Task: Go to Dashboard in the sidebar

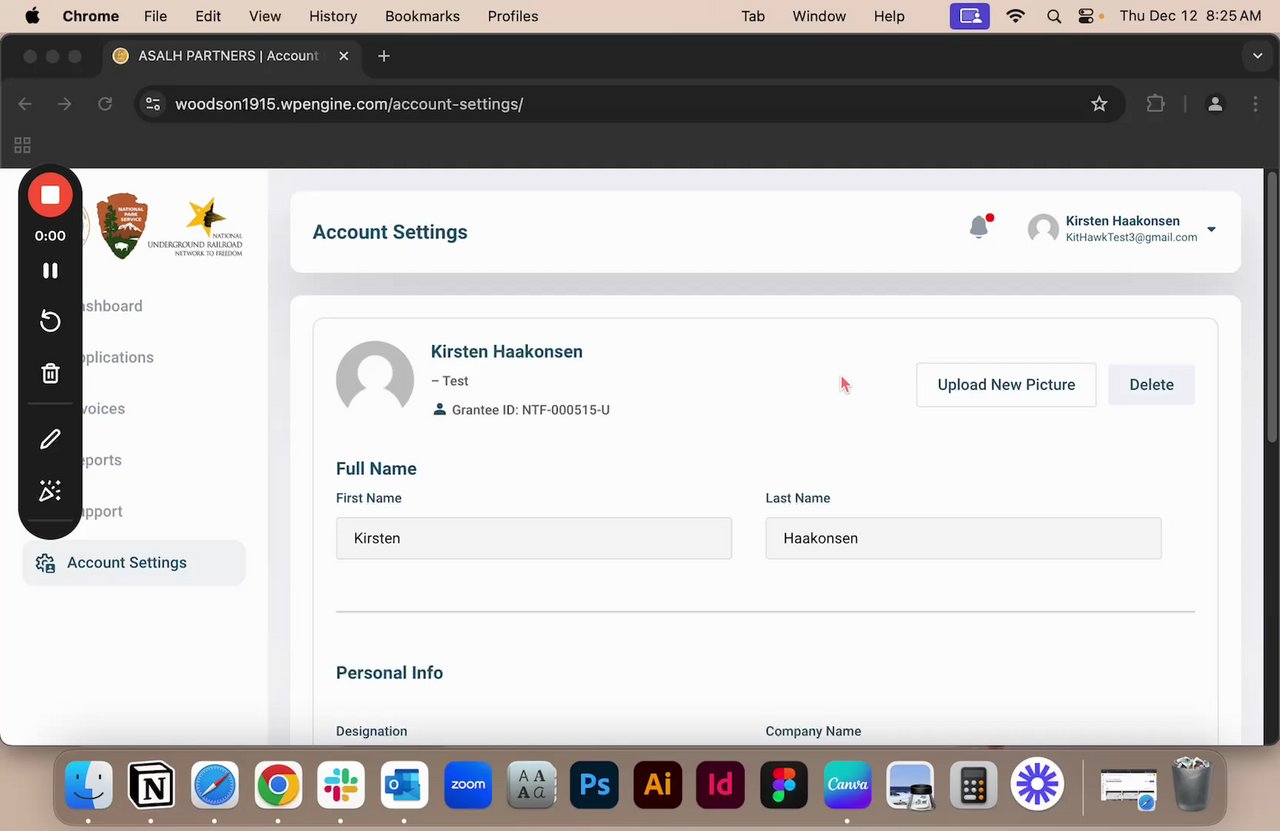Action: click(112, 306)
